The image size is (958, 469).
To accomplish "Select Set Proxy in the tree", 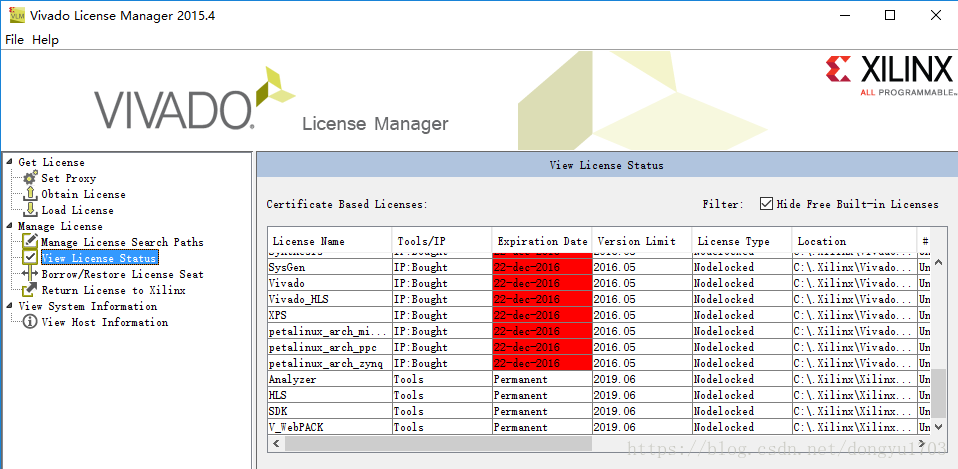I will [68, 178].
